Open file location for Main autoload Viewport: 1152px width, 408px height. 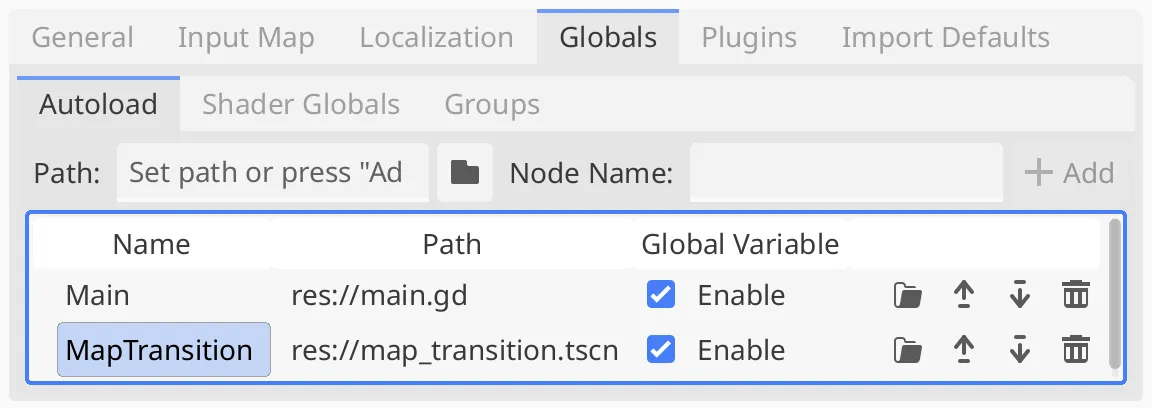[907, 296]
